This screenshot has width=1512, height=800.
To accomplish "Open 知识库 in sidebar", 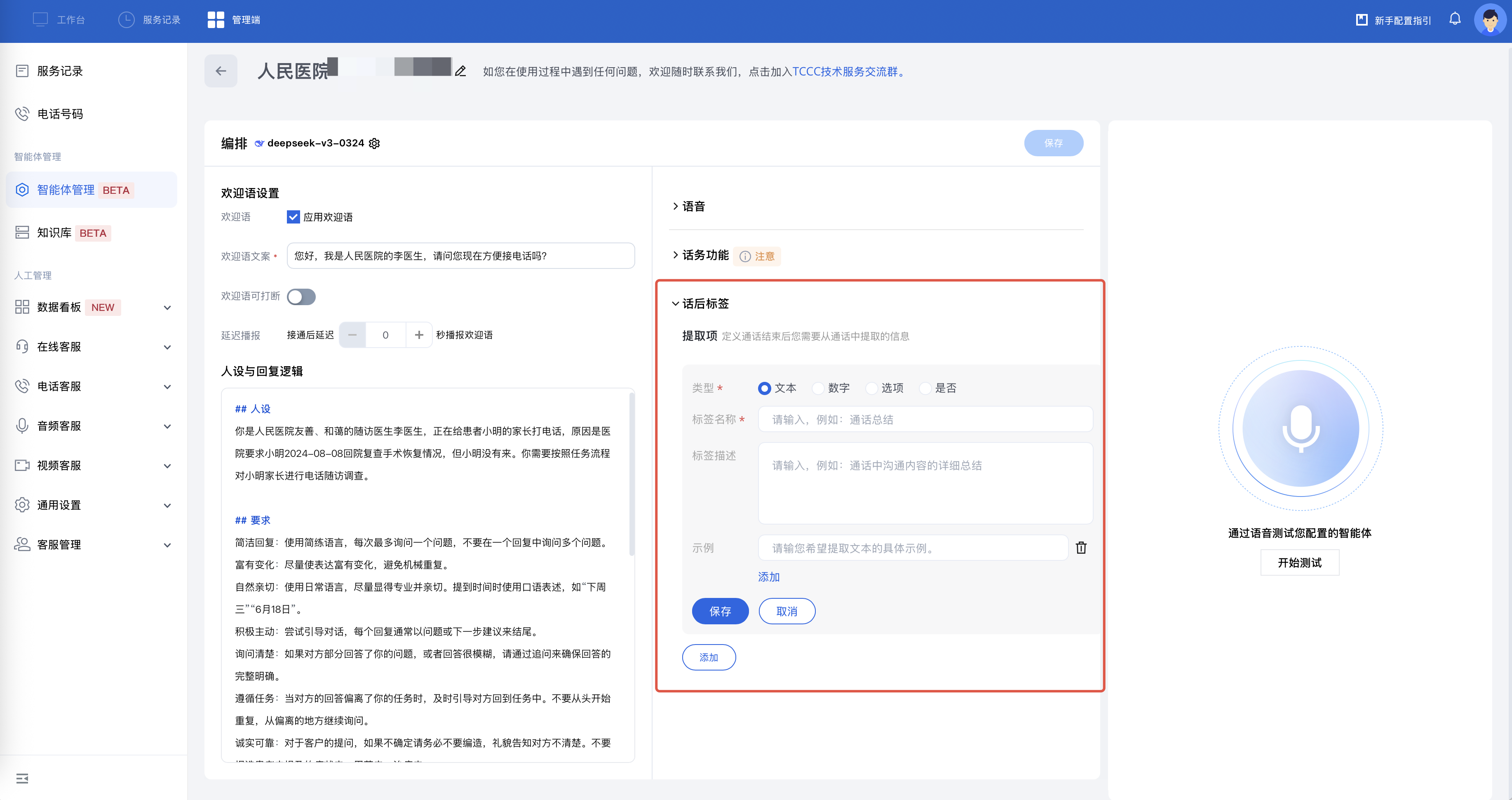I will (x=54, y=233).
